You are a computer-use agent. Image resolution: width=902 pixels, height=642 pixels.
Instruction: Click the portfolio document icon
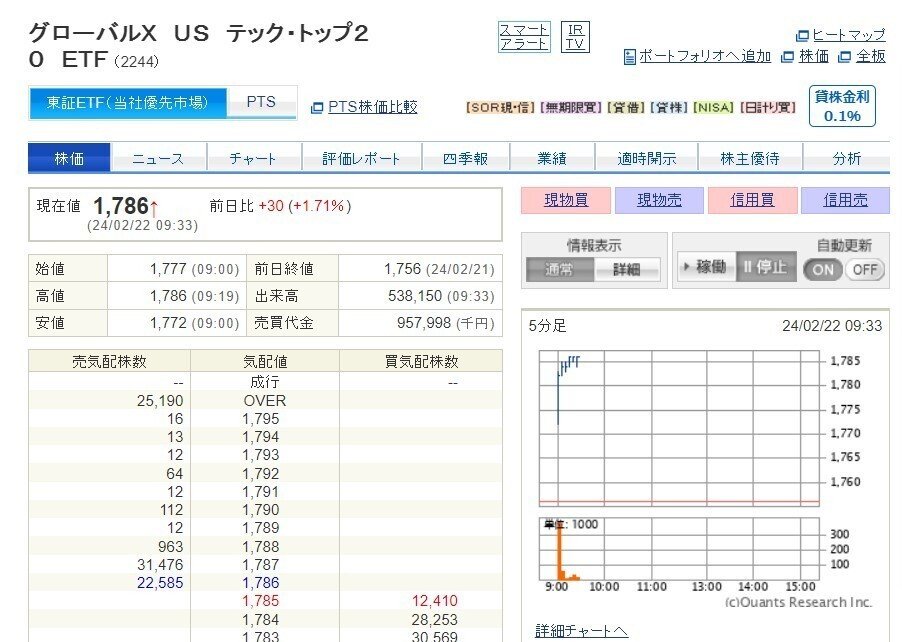(x=630, y=56)
